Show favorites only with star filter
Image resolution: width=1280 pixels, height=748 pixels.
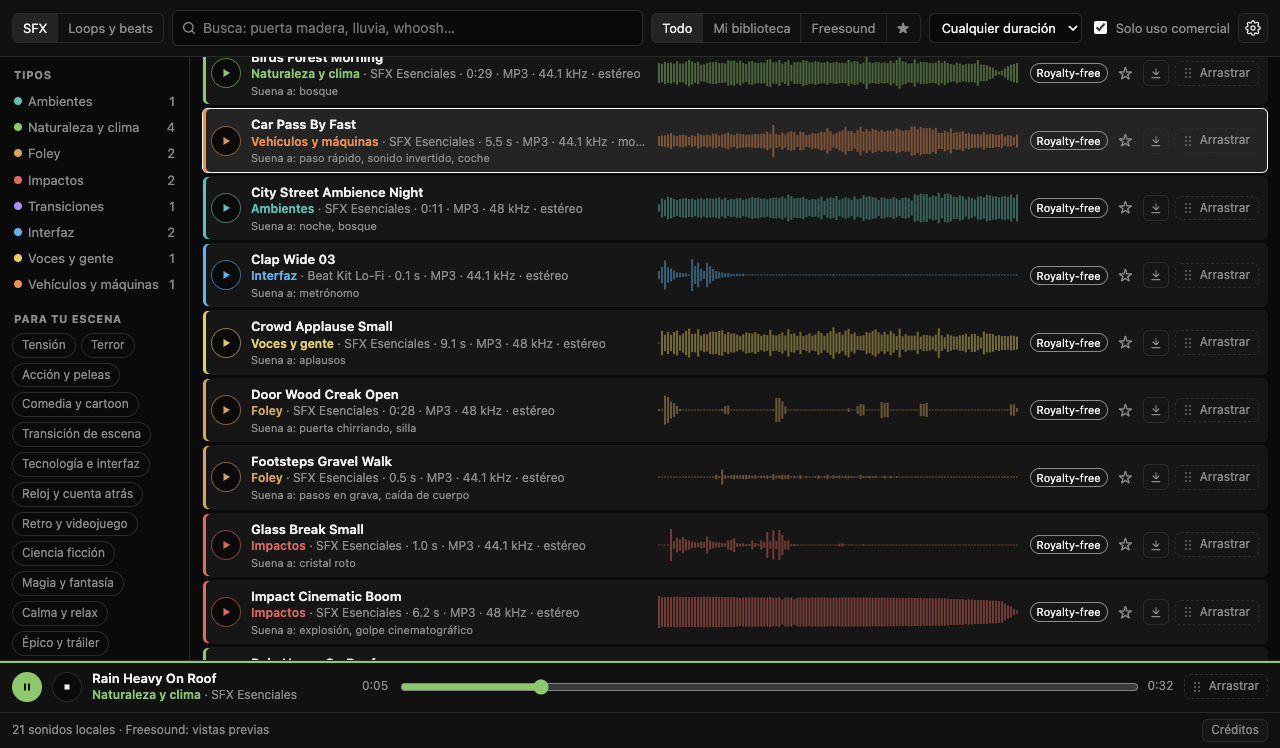pyautogui.click(x=903, y=28)
